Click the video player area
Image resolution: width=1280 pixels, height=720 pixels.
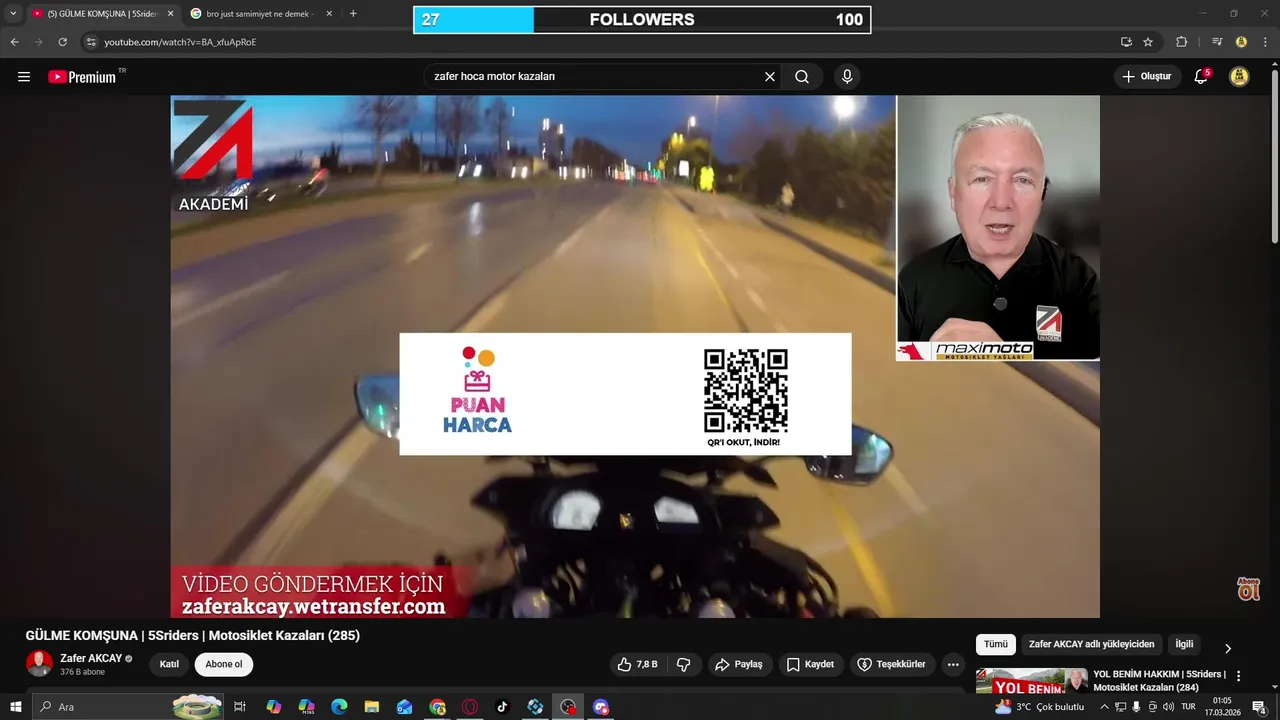tap(635, 356)
